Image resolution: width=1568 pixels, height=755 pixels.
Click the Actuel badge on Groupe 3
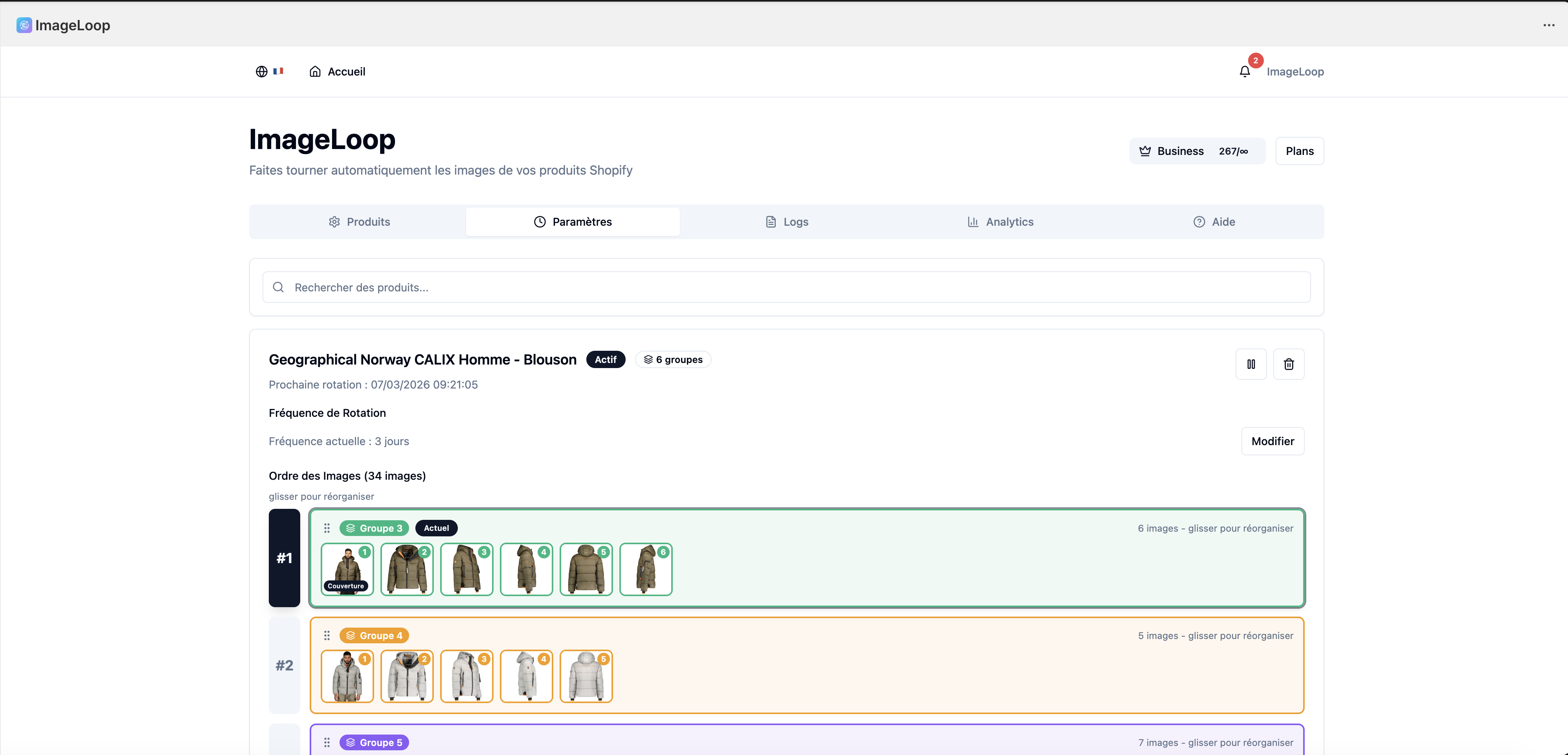(x=437, y=528)
